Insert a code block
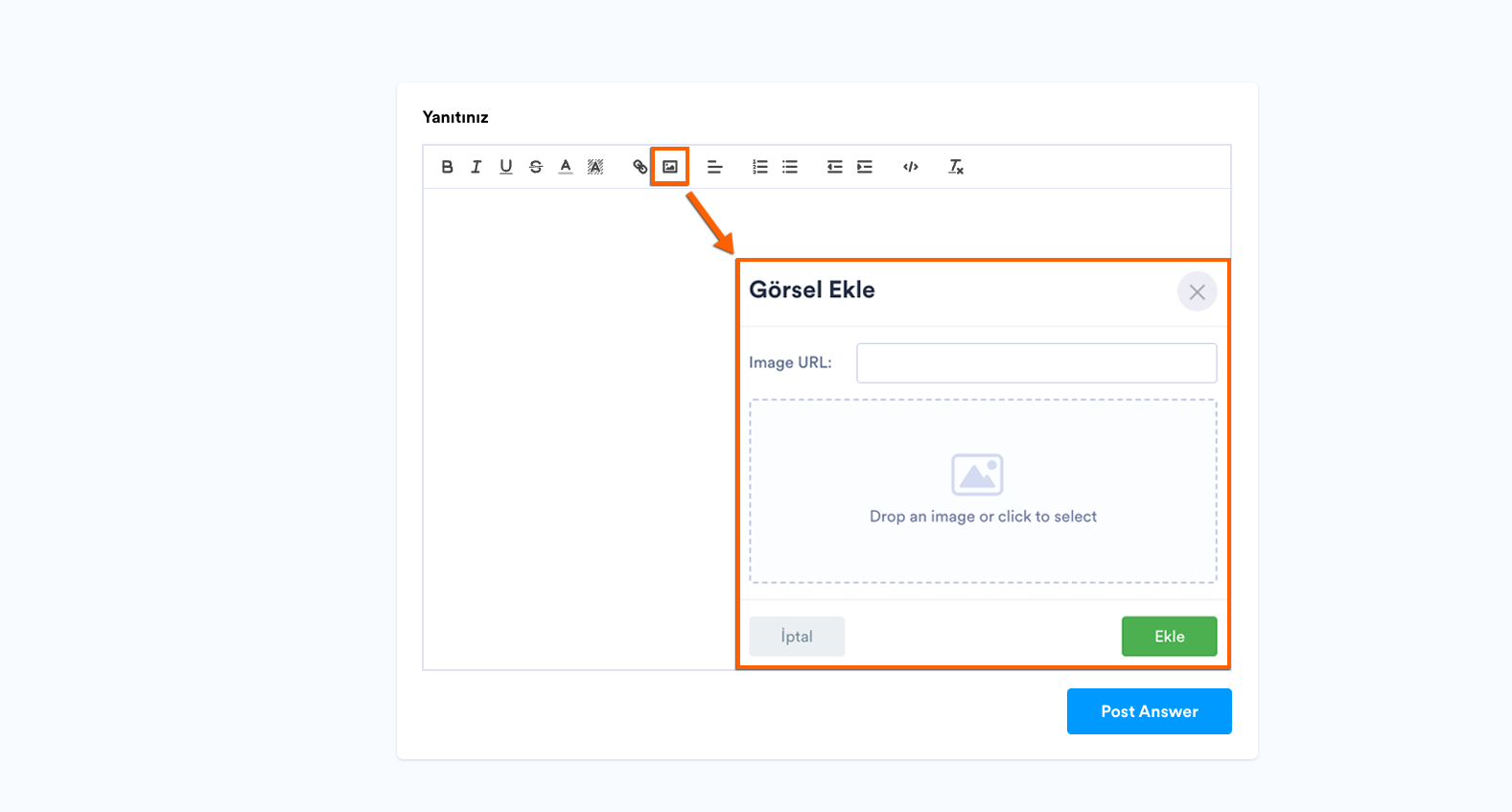1512x812 pixels. (x=910, y=167)
